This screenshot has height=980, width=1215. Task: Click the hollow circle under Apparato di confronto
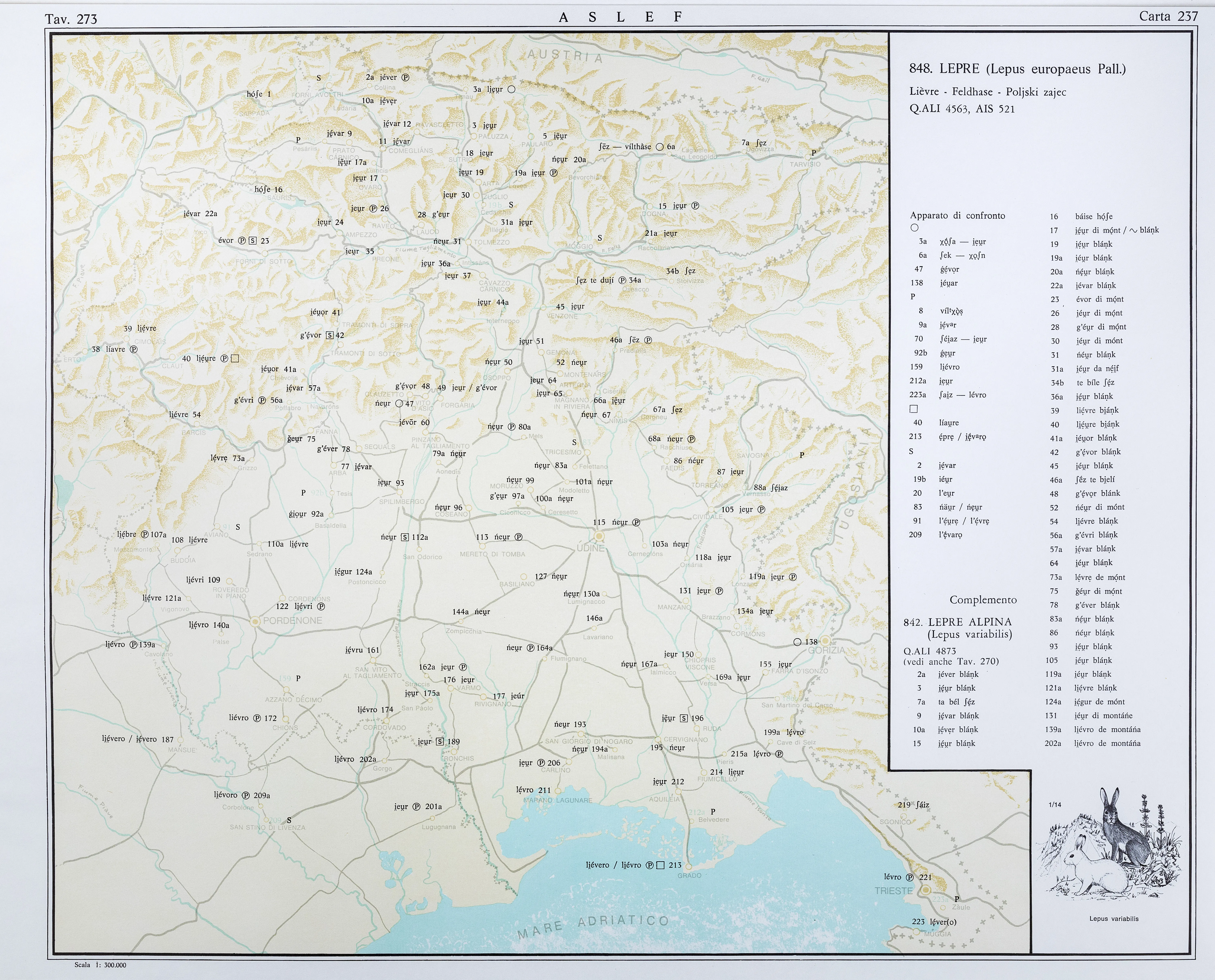tap(915, 227)
